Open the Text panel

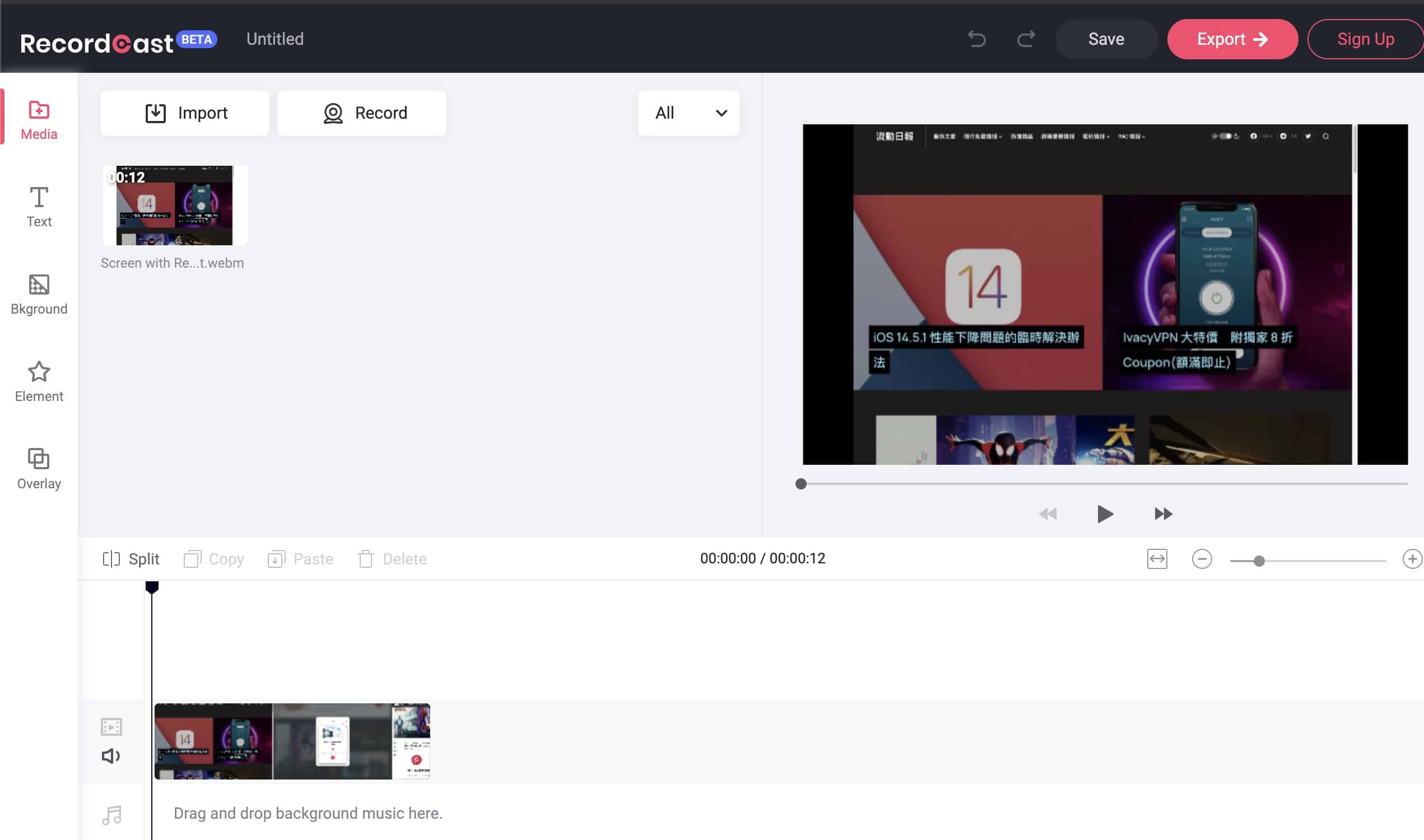point(39,207)
